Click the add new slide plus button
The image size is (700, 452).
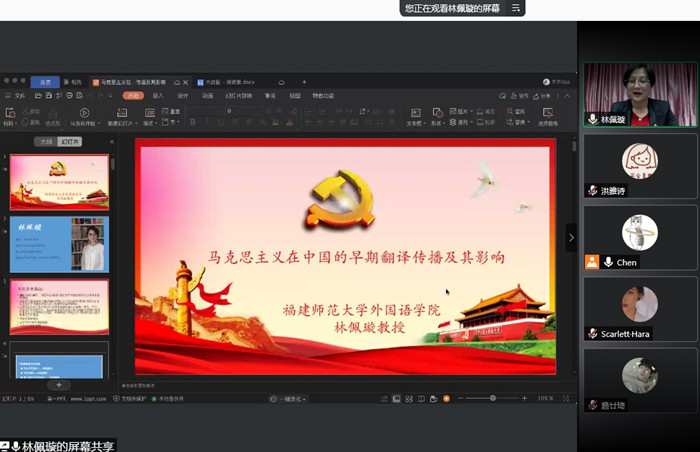58,385
